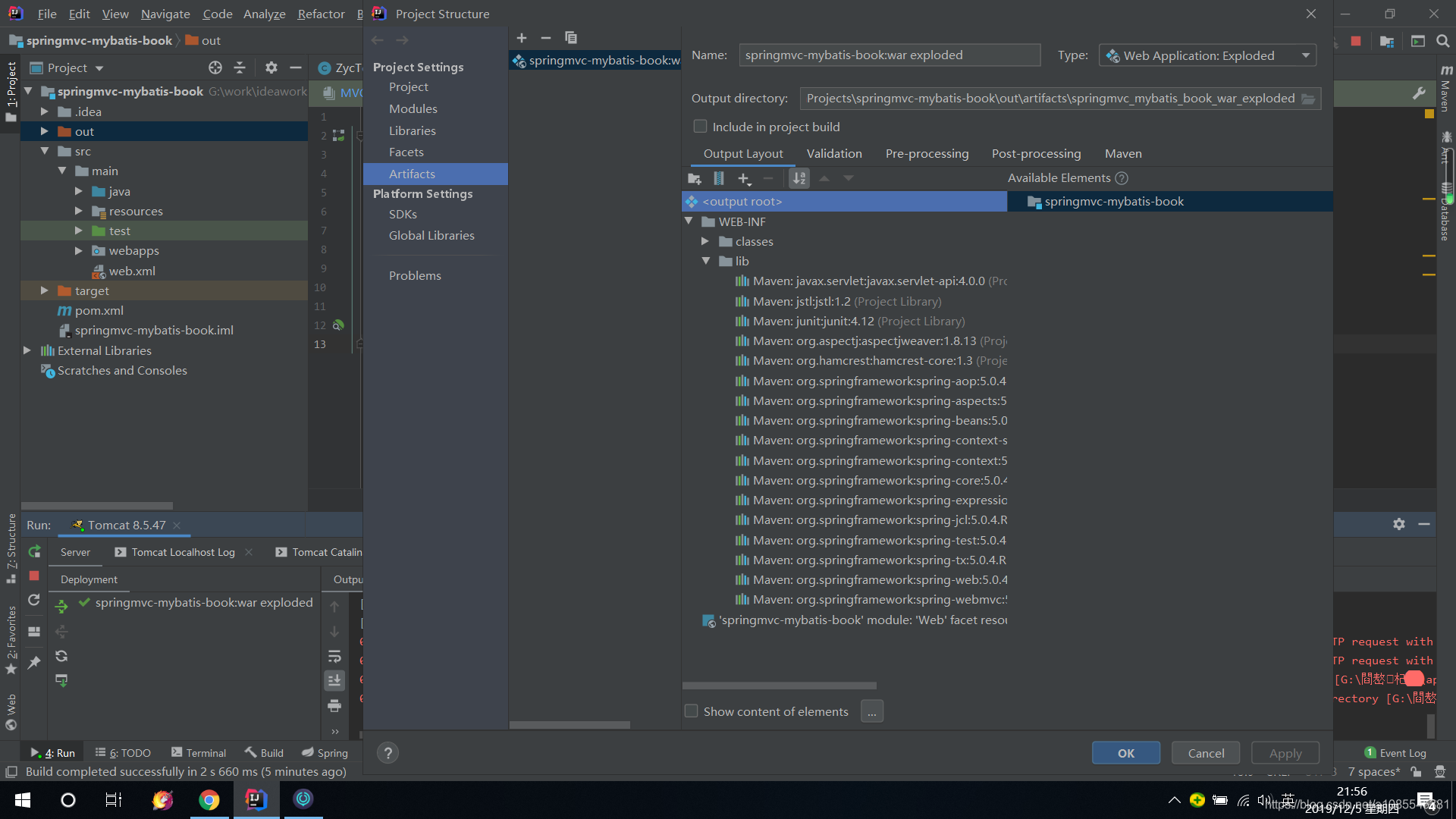Switch to the Post-processing tab
Viewport: 1456px width, 819px height.
coord(1036,154)
